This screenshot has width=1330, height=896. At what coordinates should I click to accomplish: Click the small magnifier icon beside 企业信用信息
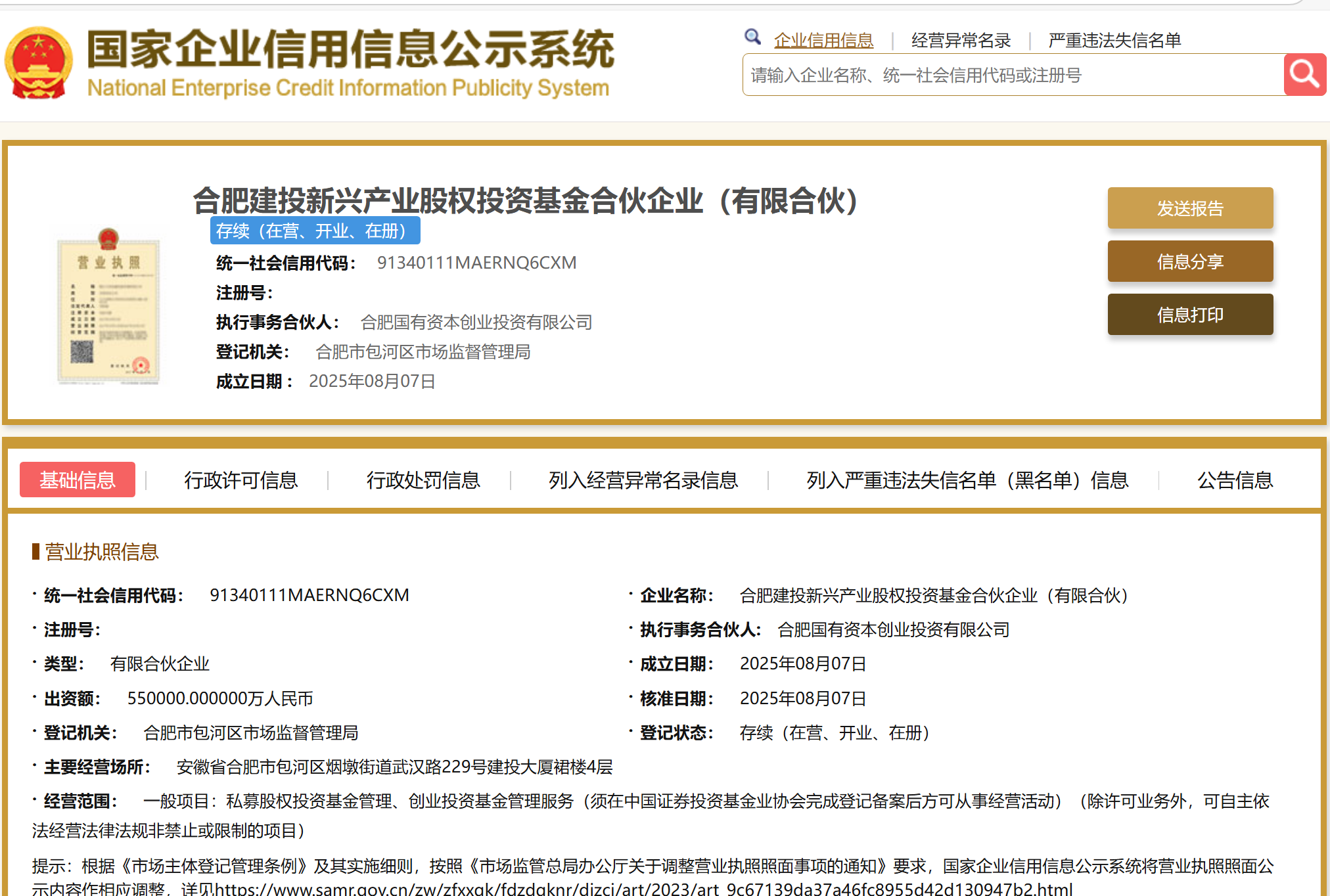[x=752, y=37]
